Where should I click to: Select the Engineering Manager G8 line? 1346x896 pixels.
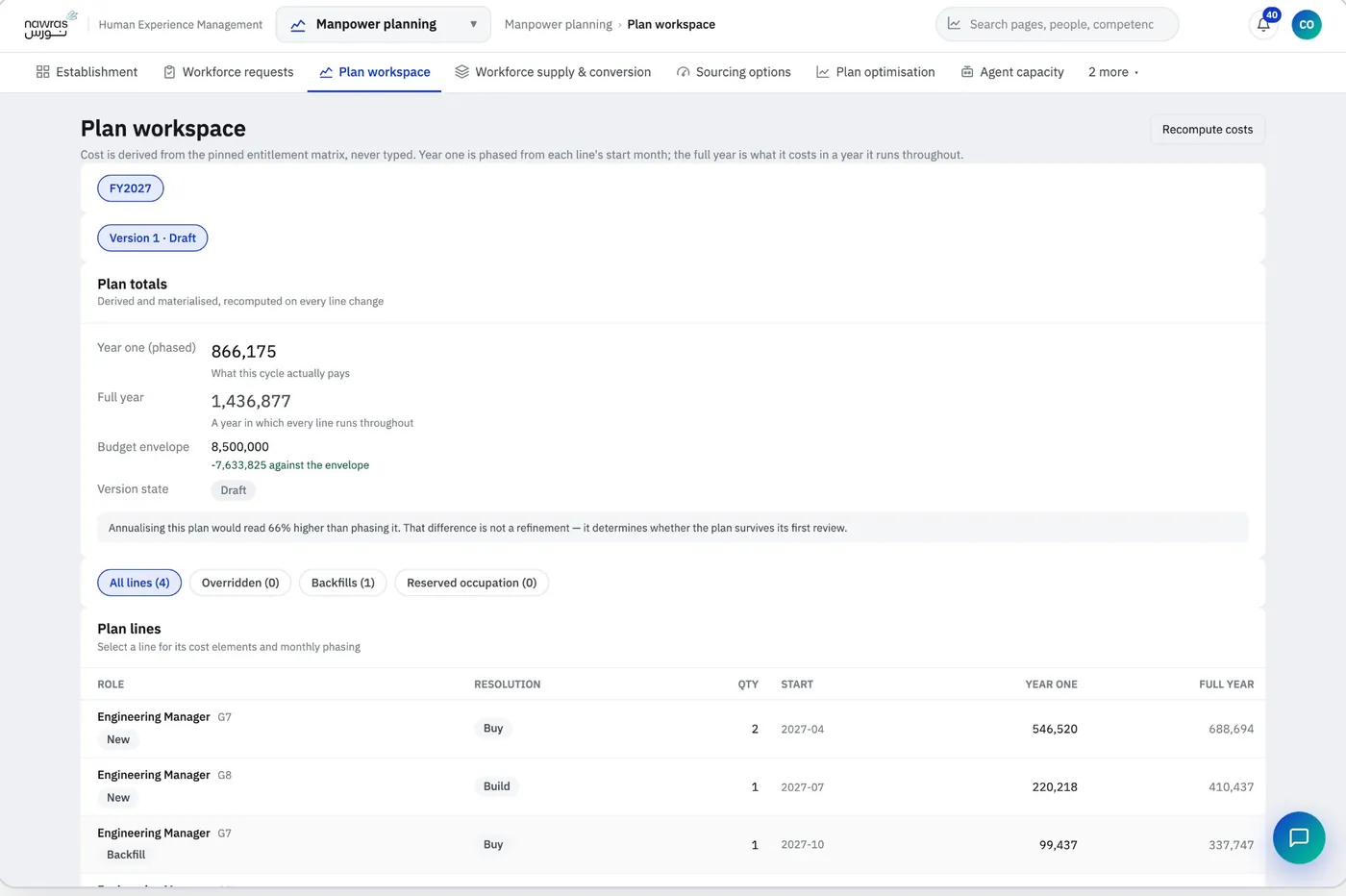pyautogui.click(x=673, y=786)
